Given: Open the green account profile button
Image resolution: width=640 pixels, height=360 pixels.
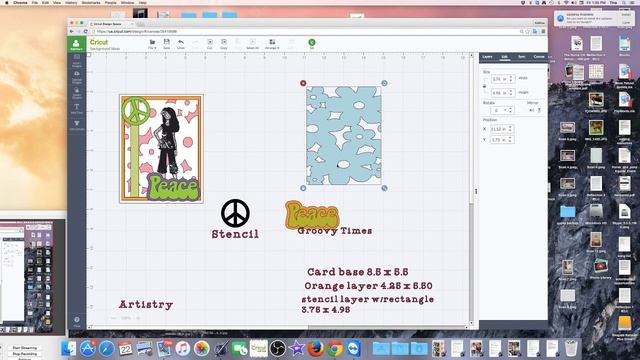Looking at the screenshot, I should [x=76, y=44].
